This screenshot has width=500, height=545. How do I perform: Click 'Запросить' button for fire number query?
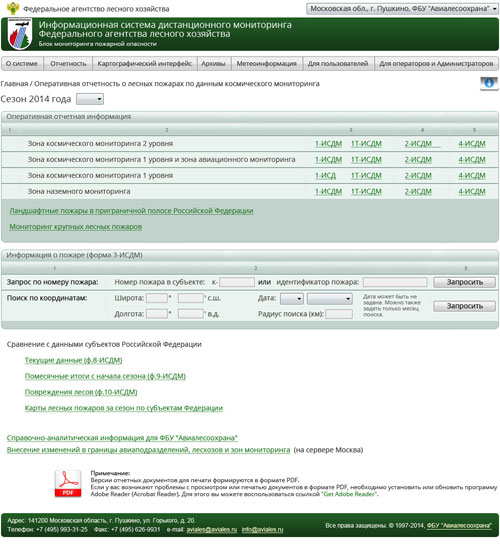coord(465,282)
